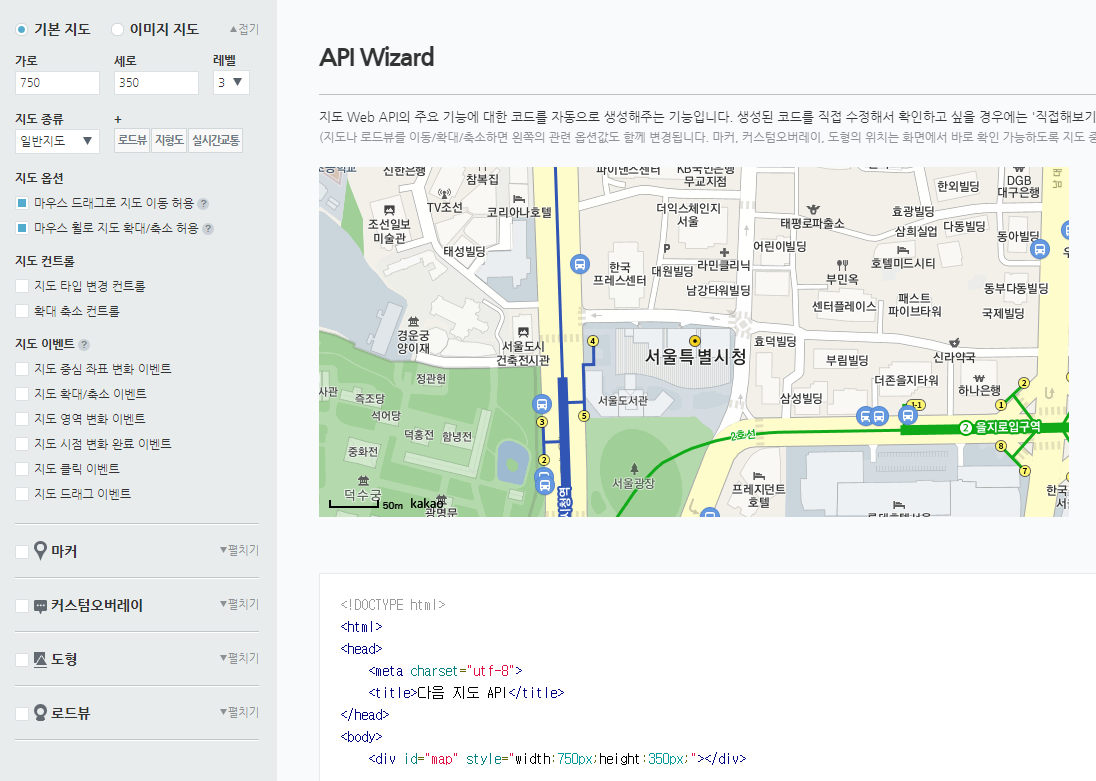The width and height of the screenshot is (1096, 781).
Task: Expand the 도형 section with 펼치기
Action: point(239,658)
